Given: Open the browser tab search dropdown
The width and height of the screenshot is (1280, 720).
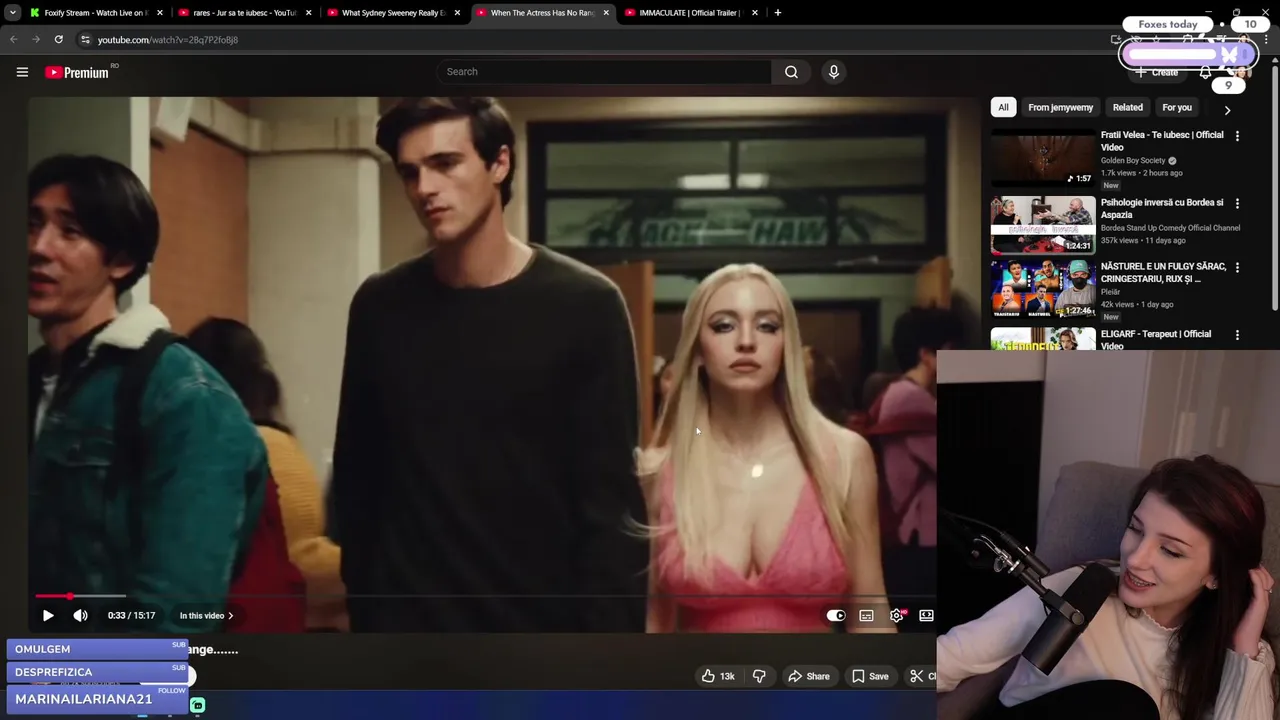Looking at the screenshot, I should [x=12, y=13].
